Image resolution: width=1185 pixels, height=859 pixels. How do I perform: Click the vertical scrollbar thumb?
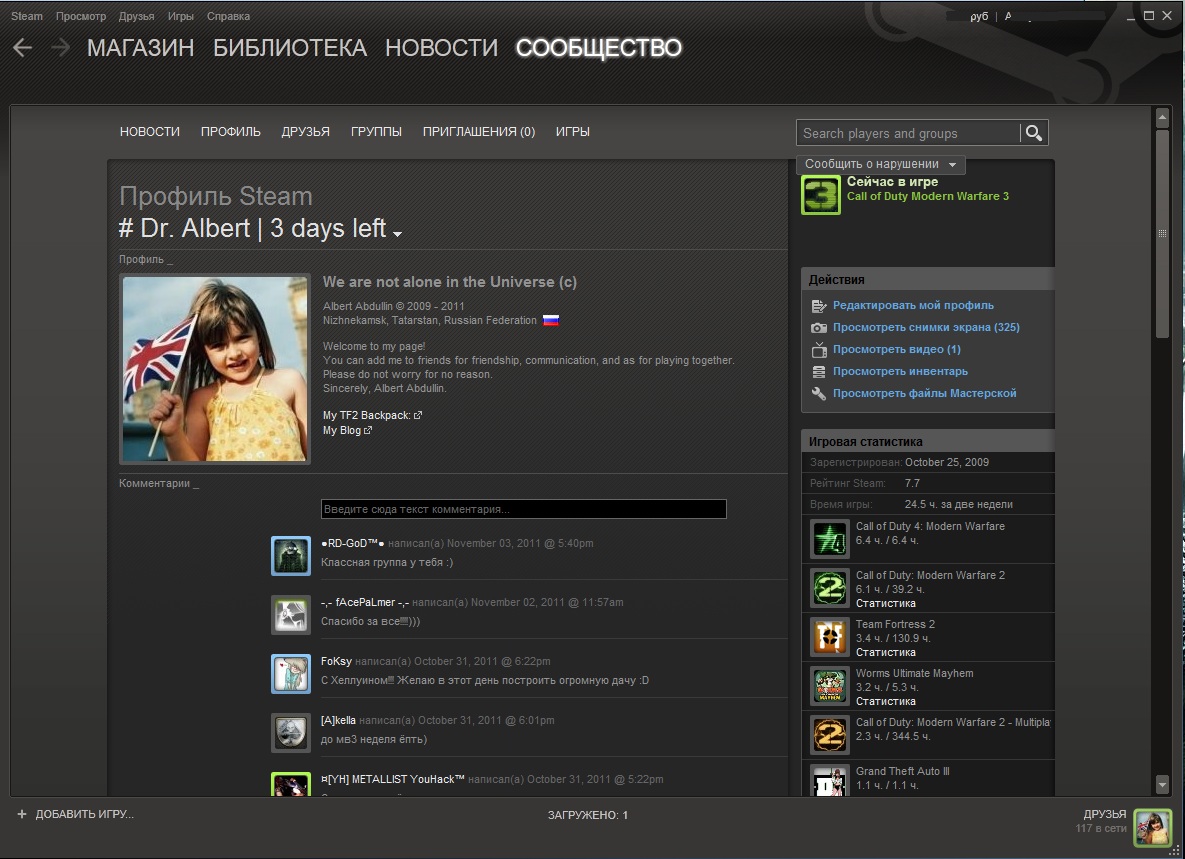click(x=1162, y=233)
